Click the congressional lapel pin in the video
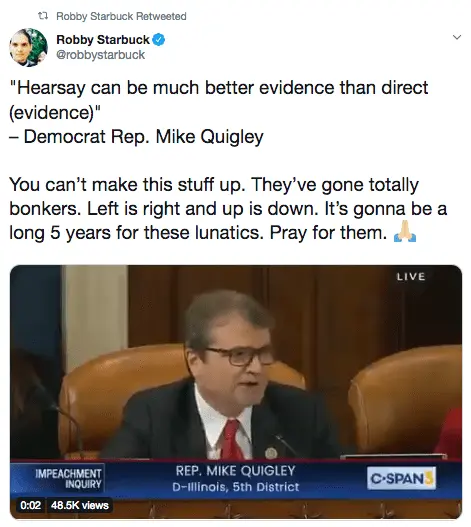 [x=270, y=453]
